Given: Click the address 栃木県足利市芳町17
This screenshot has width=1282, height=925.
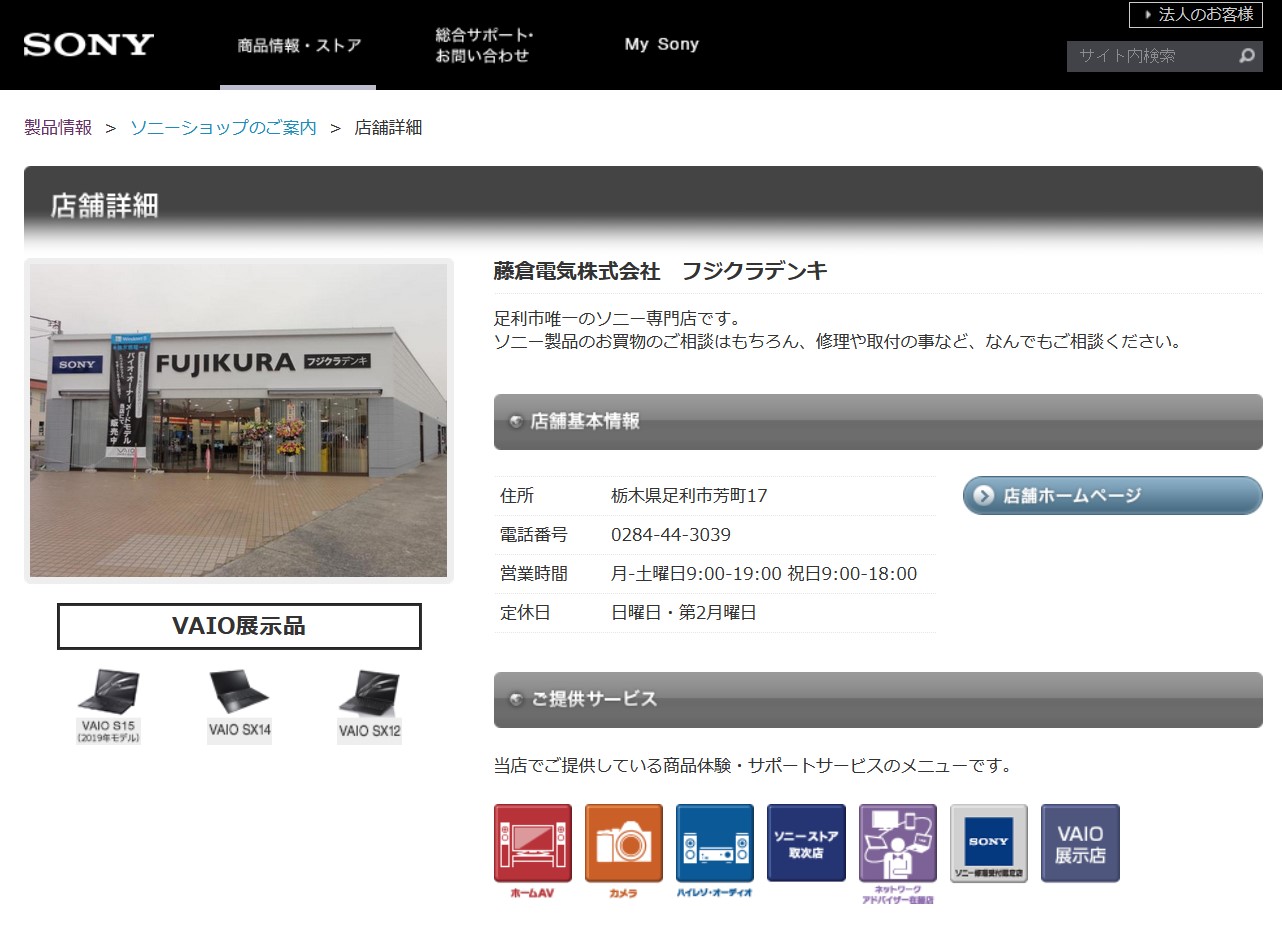Looking at the screenshot, I should point(689,496).
